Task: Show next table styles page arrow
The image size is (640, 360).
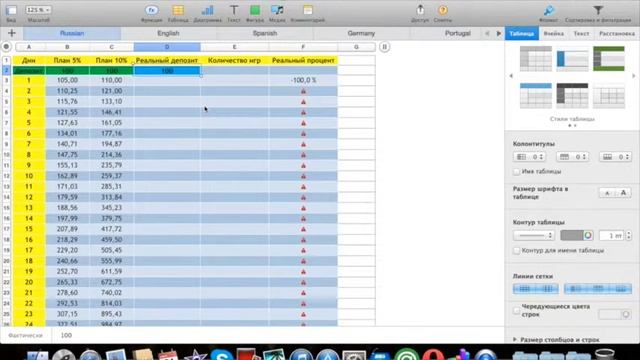Action: [x=633, y=76]
